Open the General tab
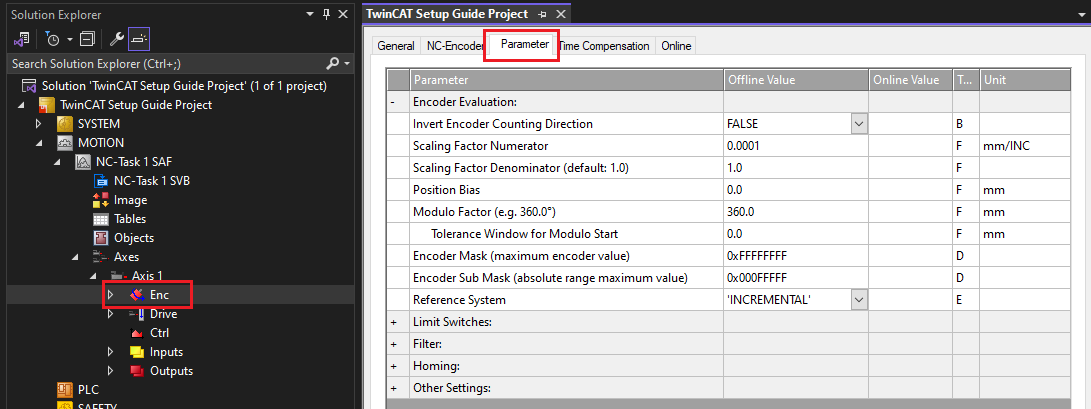 (x=396, y=46)
